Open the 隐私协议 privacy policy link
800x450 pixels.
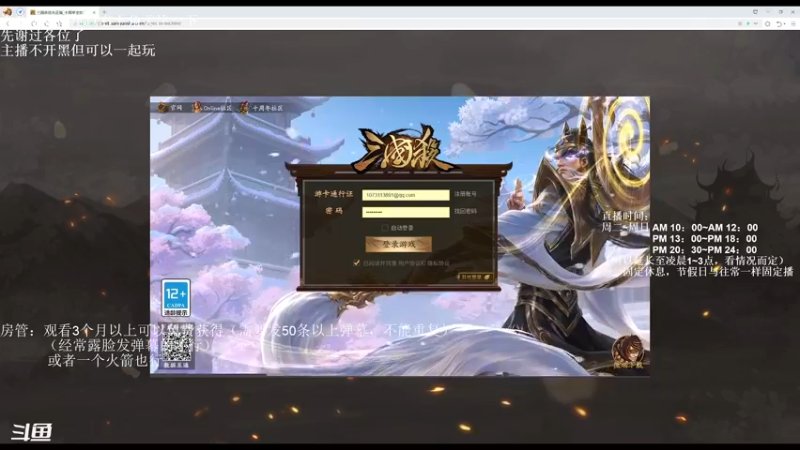coord(438,263)
